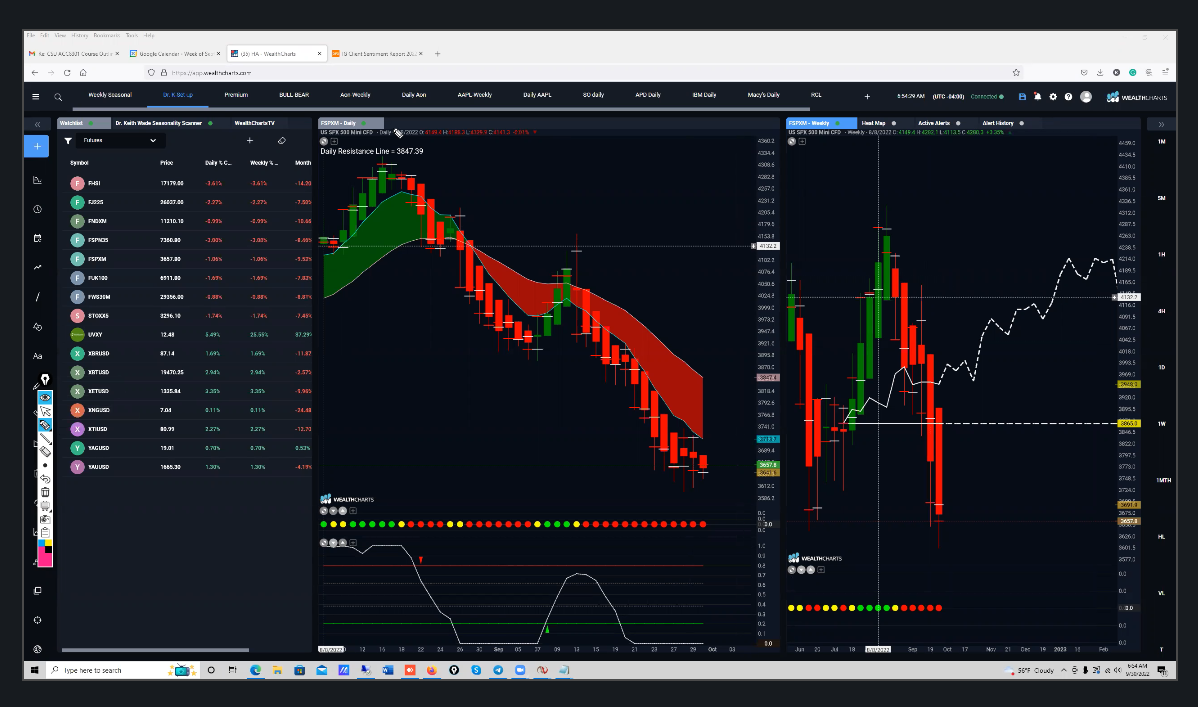Toggle the dot on Active Alerts tab
The image size is (1198, 707).
click(x=958, y=123)
